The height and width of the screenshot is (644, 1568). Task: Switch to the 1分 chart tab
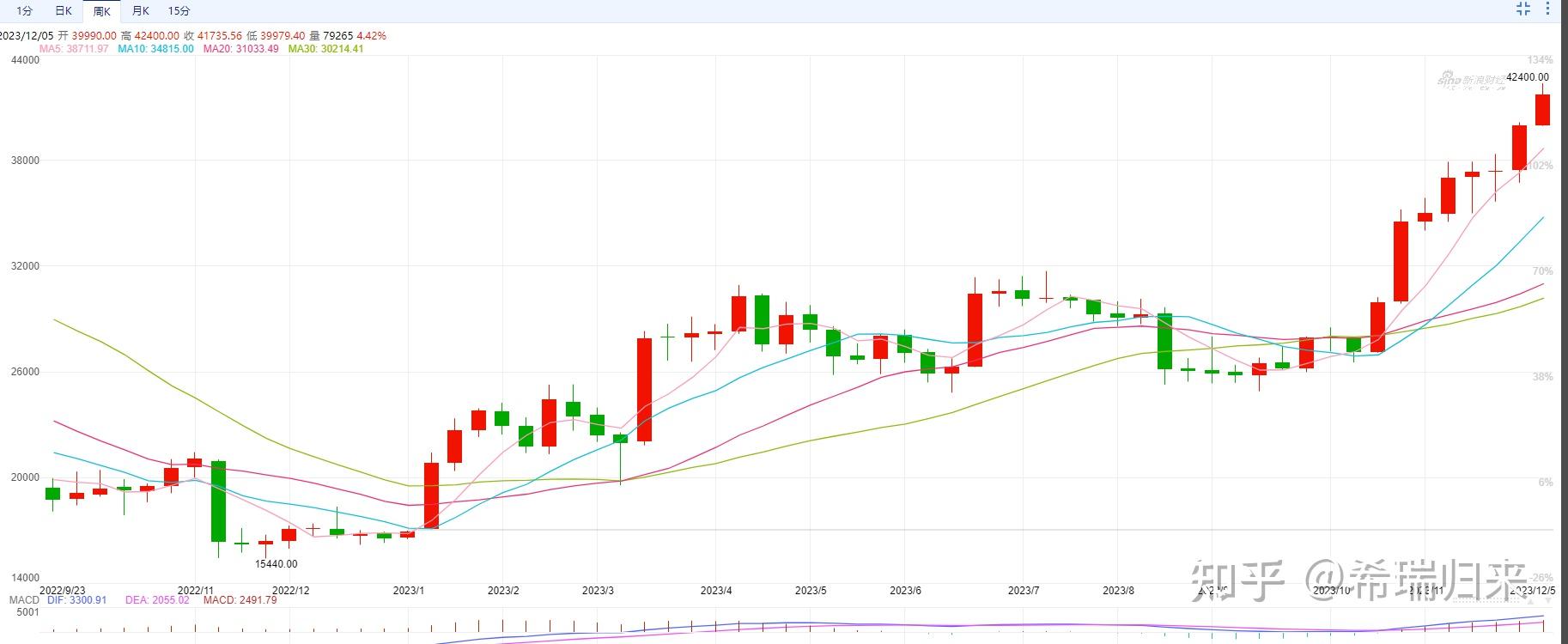[24, 11]
